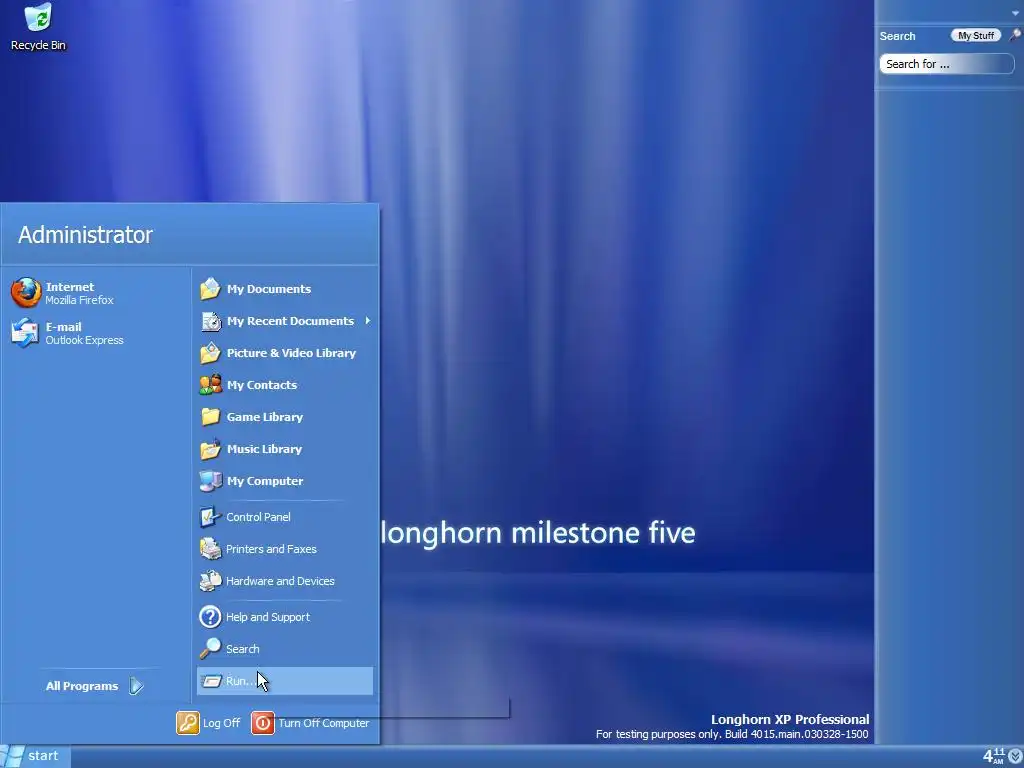Expand All Programs with green arrow
1024x768 pixels.
click(x=136, y=686)
